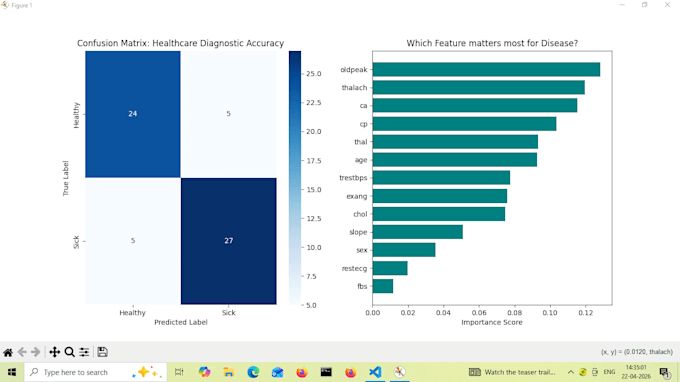Click the 'Sick' label on the predicted axis

coord(229,313)
